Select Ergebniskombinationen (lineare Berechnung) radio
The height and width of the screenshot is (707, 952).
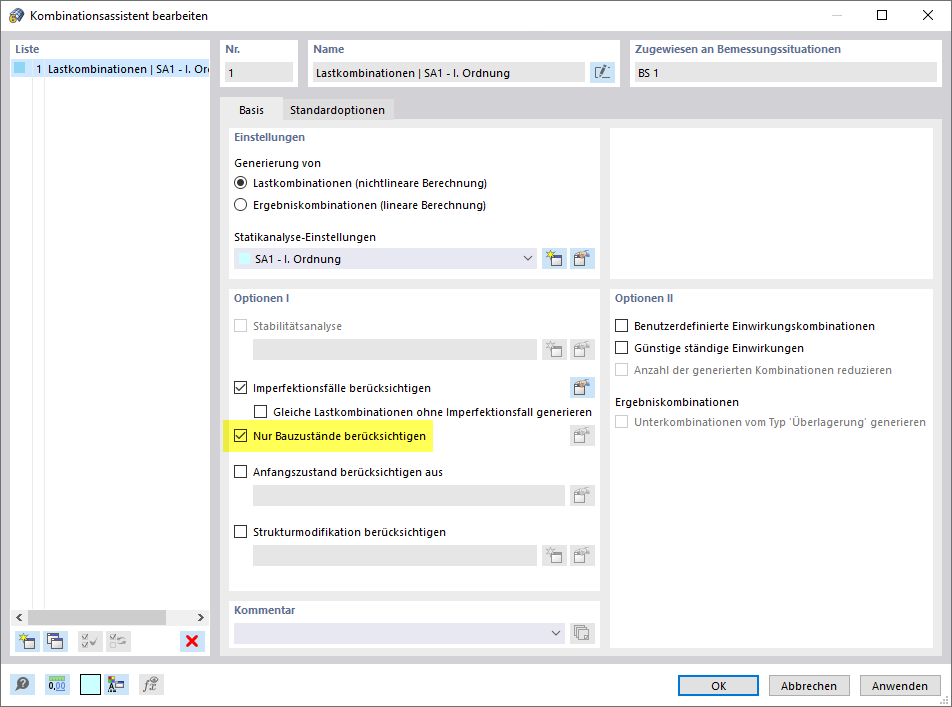coord(240,205)
